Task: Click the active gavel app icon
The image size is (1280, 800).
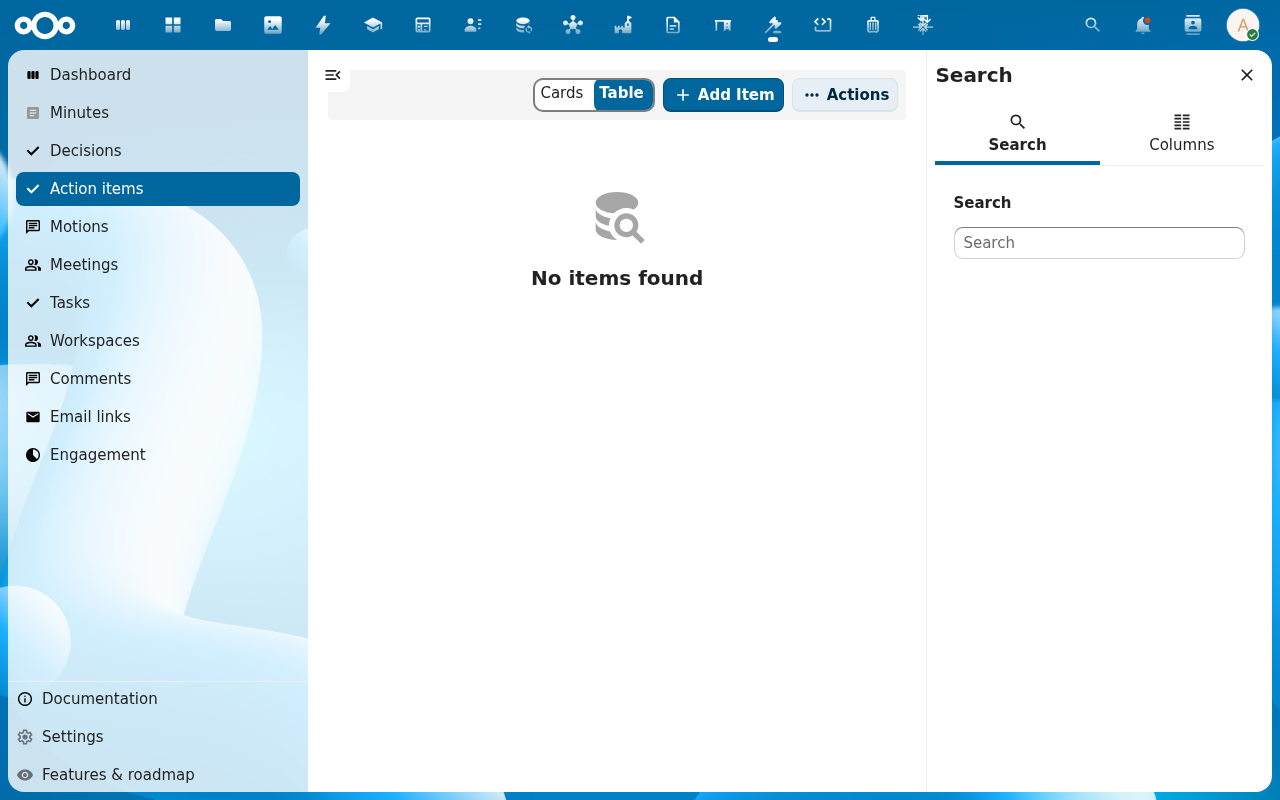Action: 773,25
